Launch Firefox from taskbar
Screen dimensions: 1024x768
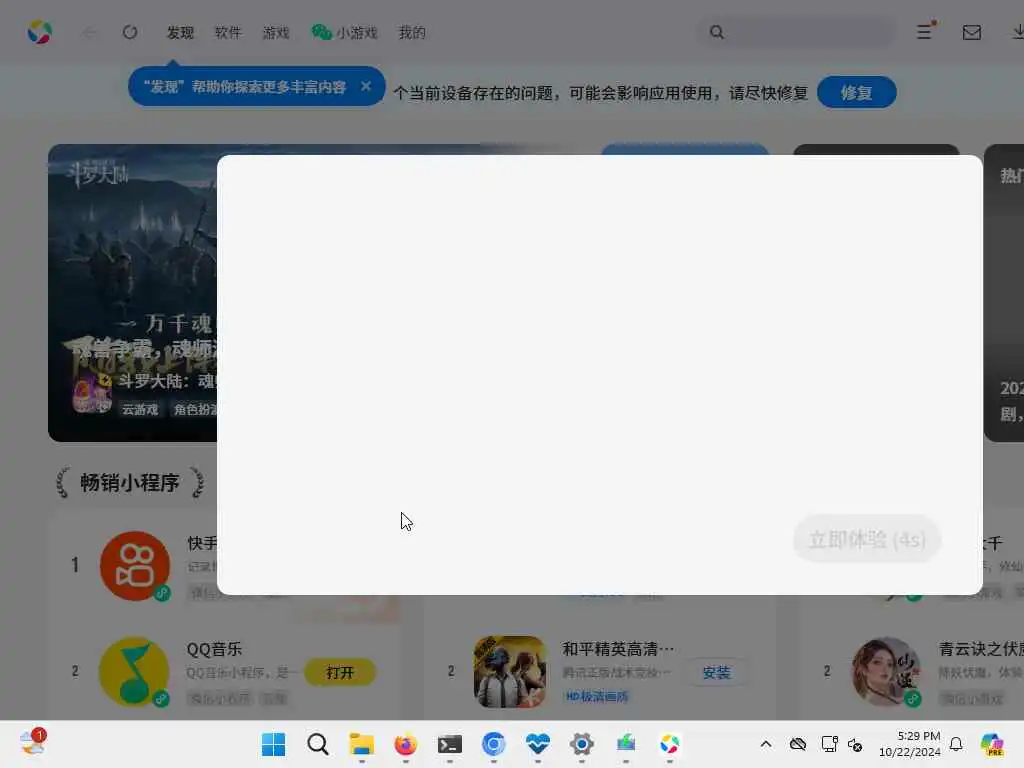406,744
